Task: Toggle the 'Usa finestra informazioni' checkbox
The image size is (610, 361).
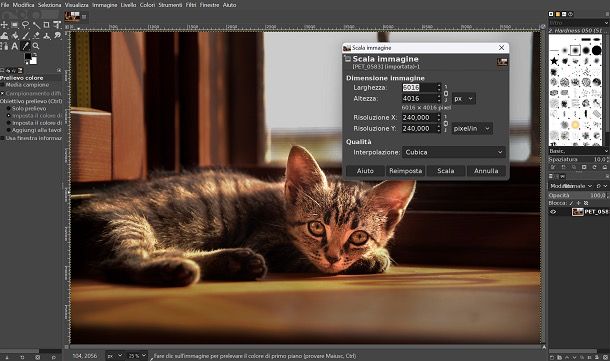Action: pos(2,138)
